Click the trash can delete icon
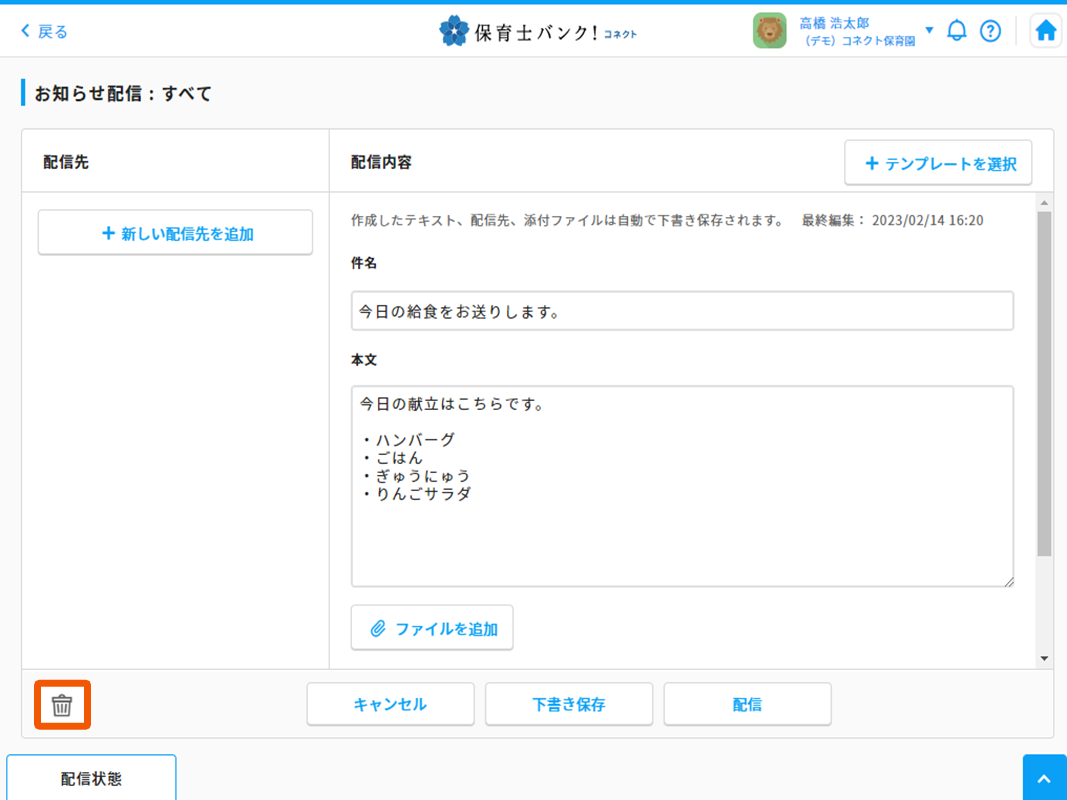Viewport: 1067px width, 800px height. pos(62,705)
